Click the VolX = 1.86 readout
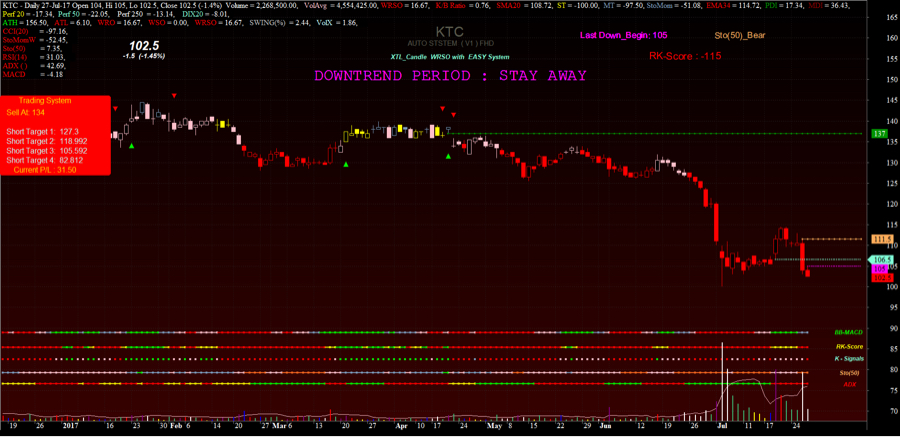This screenshot has width=900, height=437. [337, 22]
